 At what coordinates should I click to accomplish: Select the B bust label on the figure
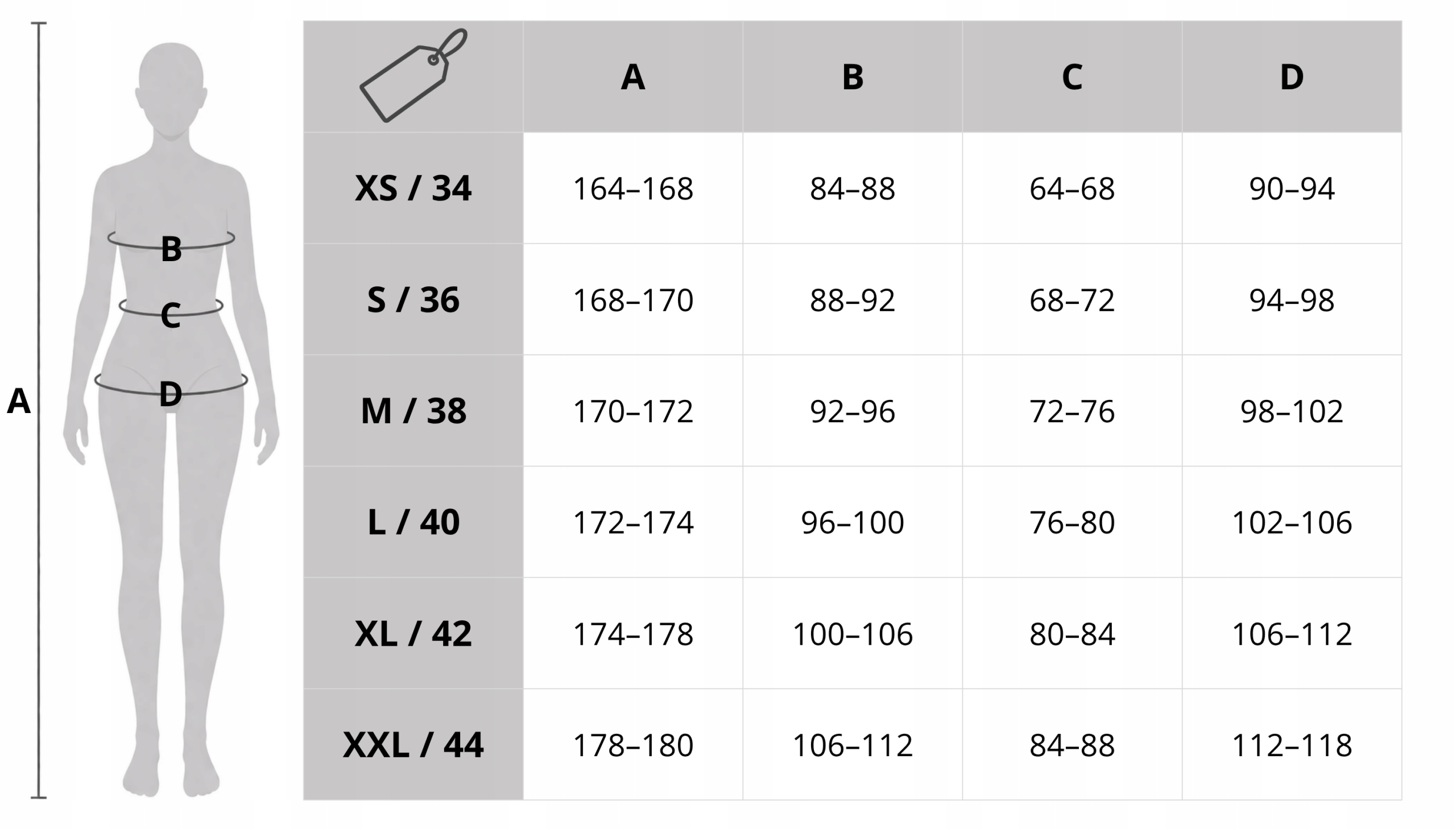tap(171, 249)
